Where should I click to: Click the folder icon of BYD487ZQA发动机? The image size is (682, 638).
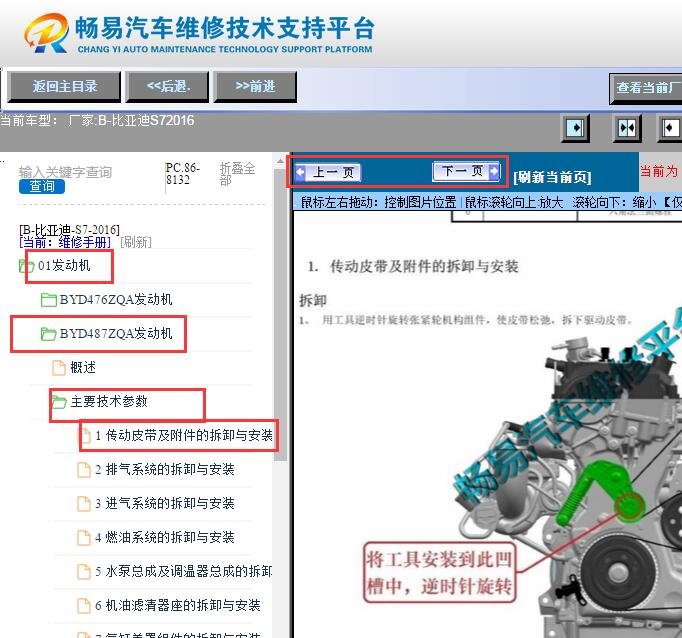click(48, 334)
